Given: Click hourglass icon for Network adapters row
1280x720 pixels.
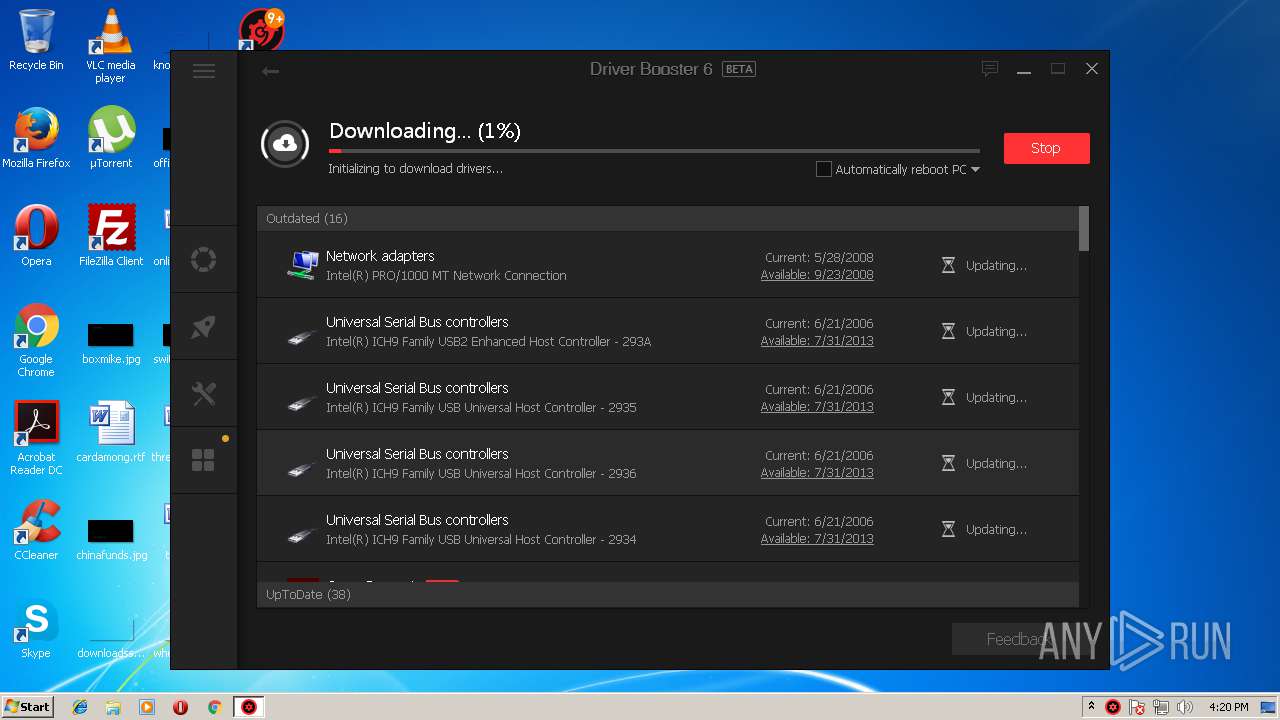Looking at the screenshot, I should pos(948,265).
